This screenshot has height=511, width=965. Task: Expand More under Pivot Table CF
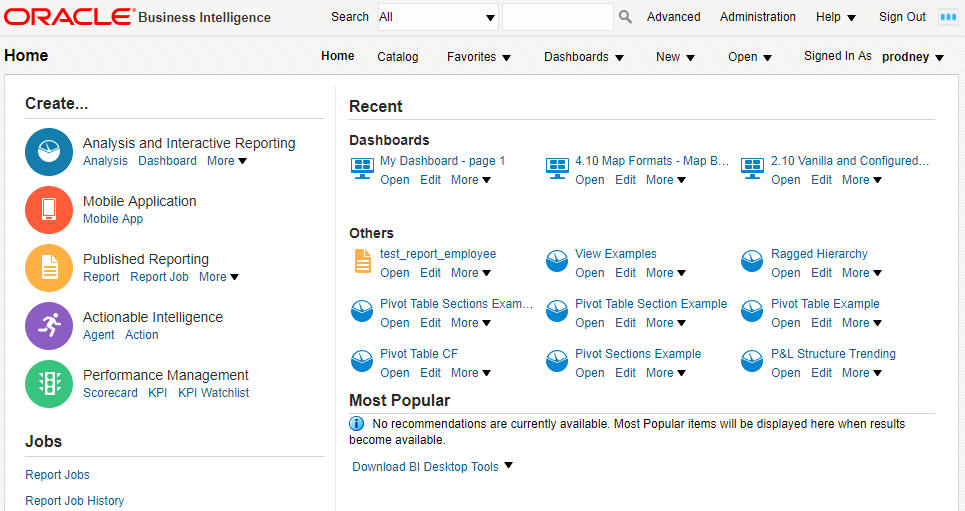click(x=471, y=372)
